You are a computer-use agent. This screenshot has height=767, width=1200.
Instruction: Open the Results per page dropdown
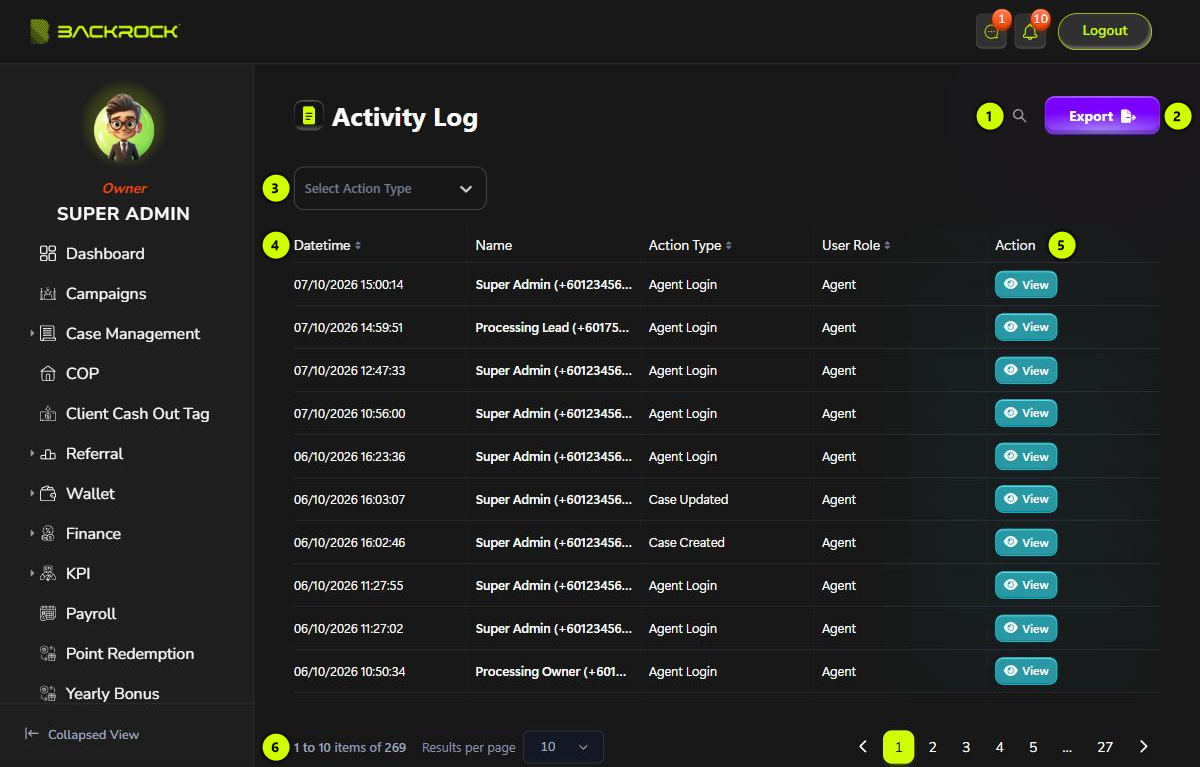[x=564, y=747]
